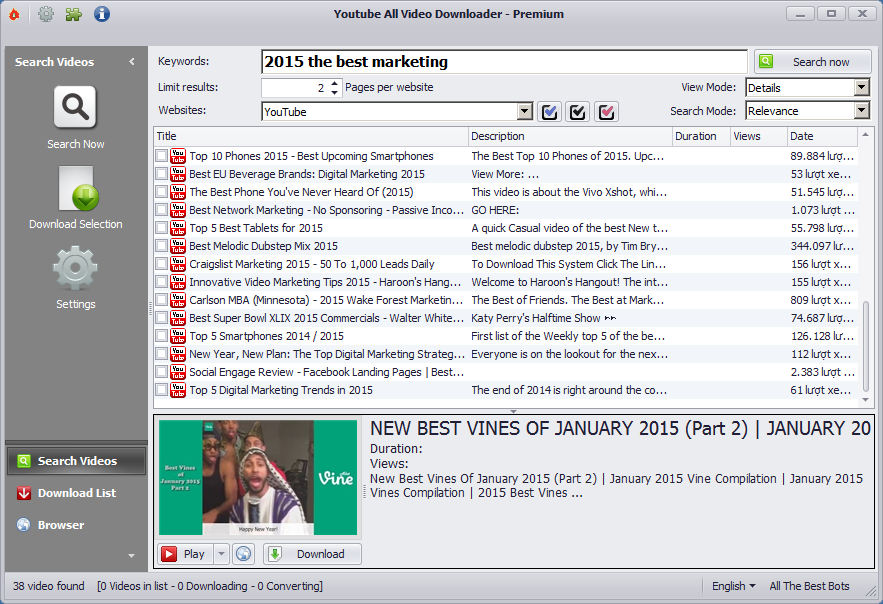Click YouTube icon on Best Melodic Dubstep row
883x604 pixels.
[x=178, y=246]
